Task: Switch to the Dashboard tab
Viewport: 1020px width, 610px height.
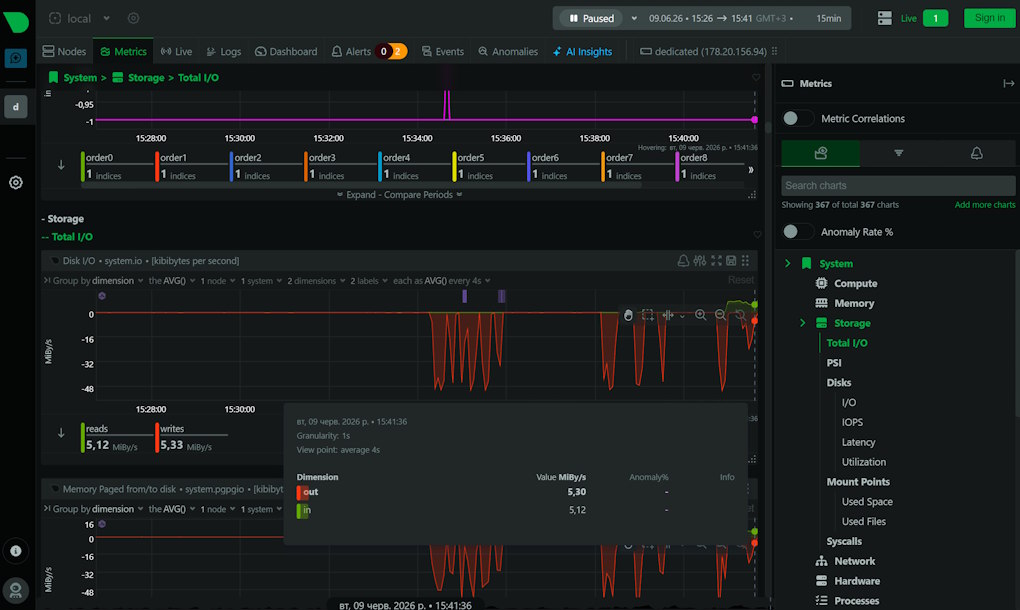Action: coord(286,51)
